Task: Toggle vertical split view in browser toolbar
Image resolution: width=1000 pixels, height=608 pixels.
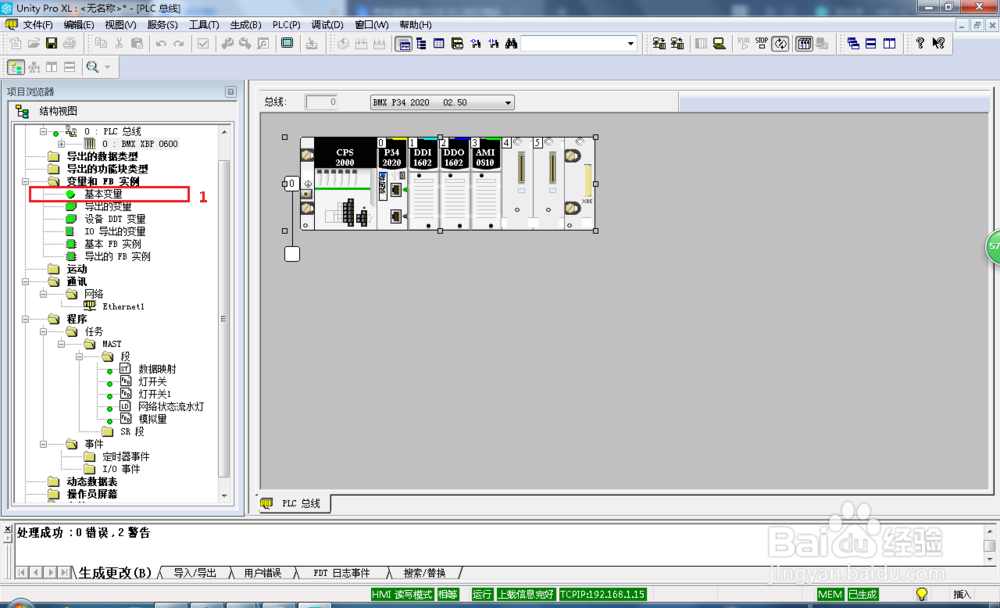Action: [52, 67]
